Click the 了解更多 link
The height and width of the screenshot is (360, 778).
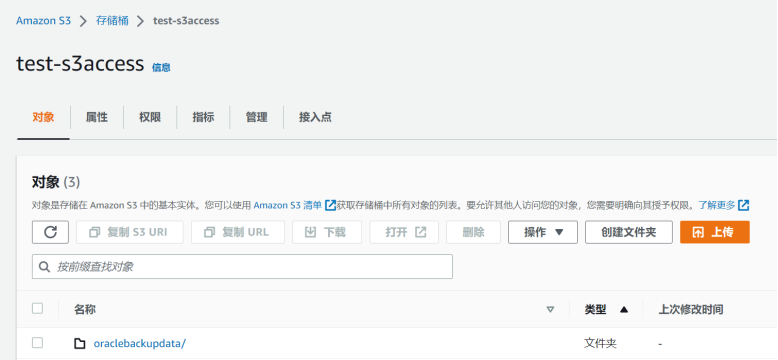pyautogui.click(x=717, y=205)
